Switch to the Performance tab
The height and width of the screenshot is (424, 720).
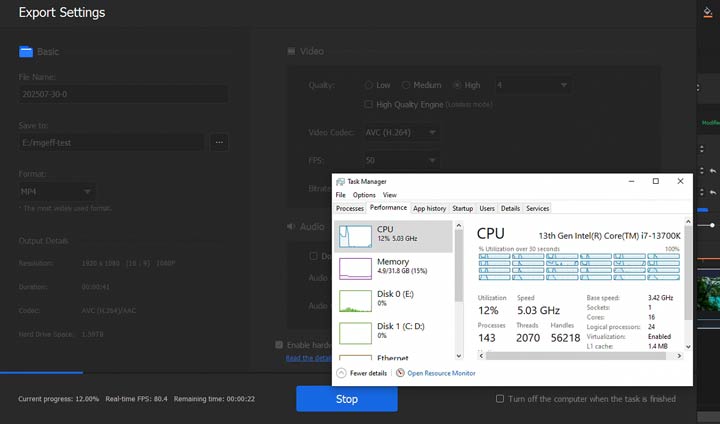click(x=388, y=208)
